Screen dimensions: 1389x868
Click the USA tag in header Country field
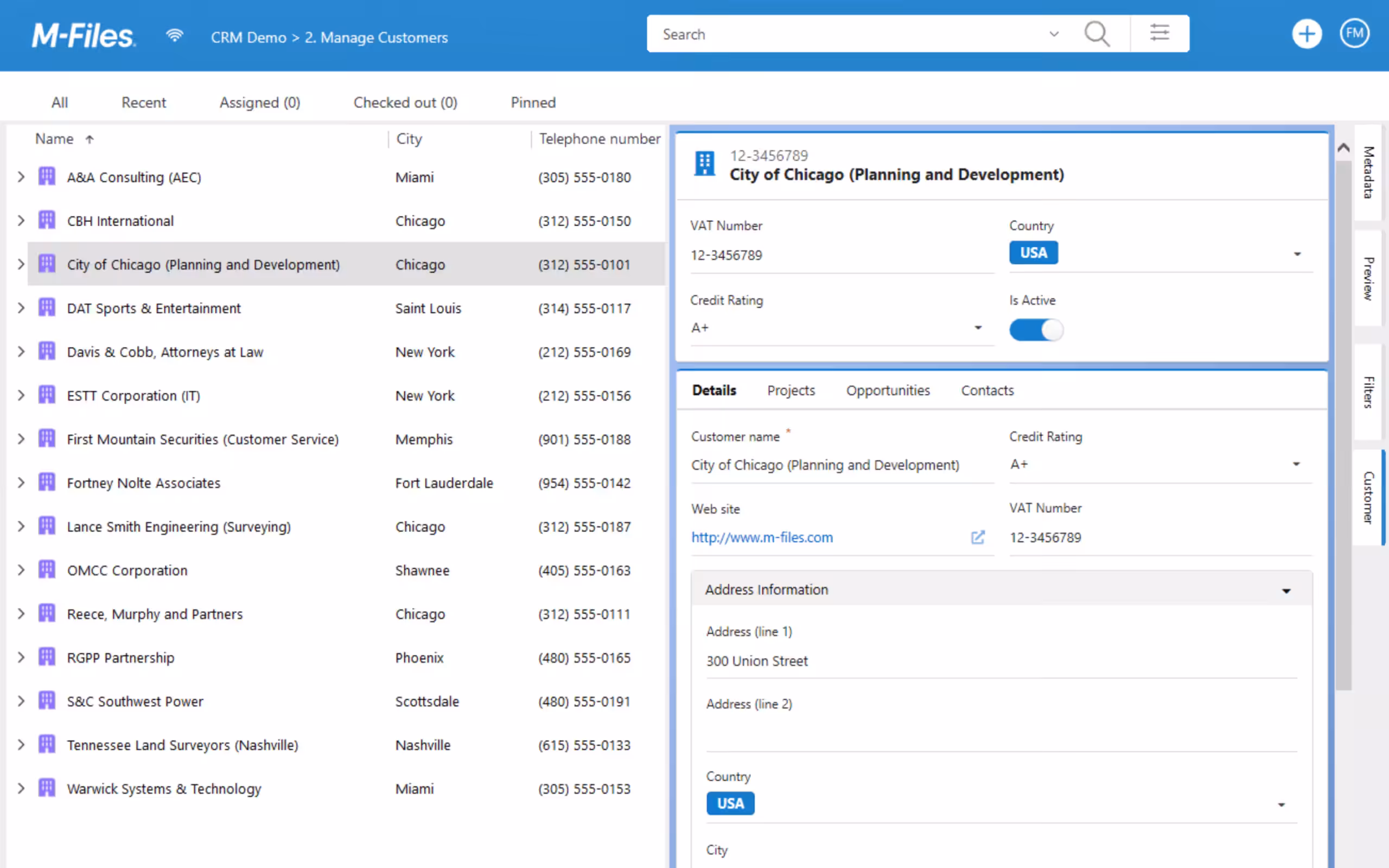(x=1033, y=253)
